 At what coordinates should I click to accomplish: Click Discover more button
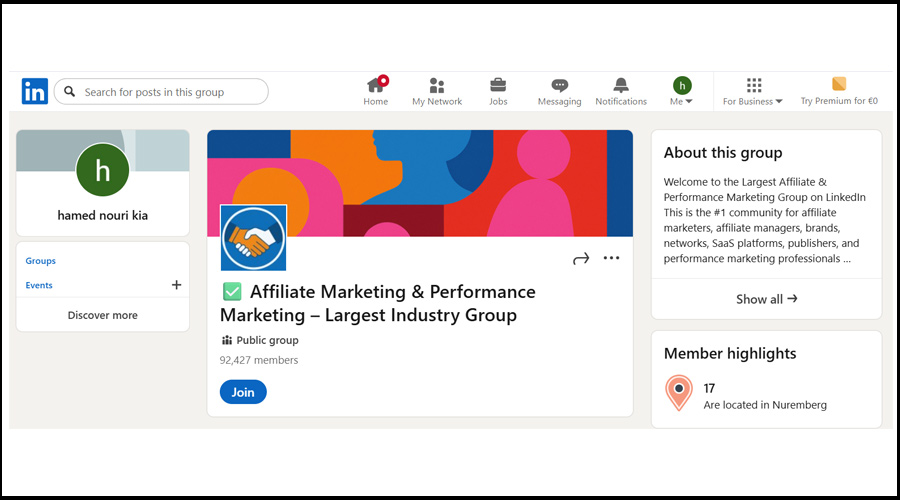103,315
